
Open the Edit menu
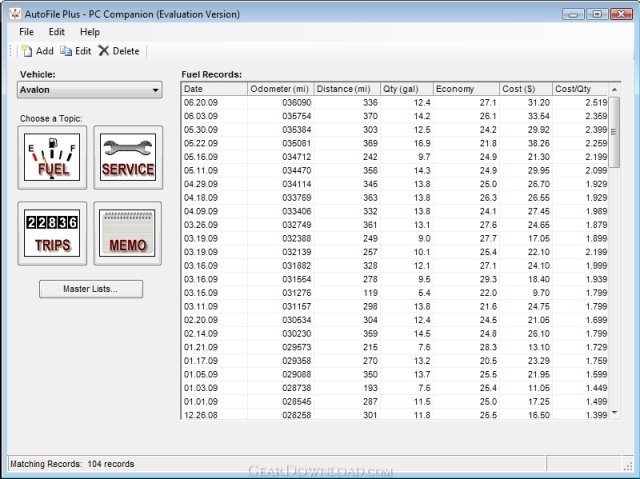[56, 32]
